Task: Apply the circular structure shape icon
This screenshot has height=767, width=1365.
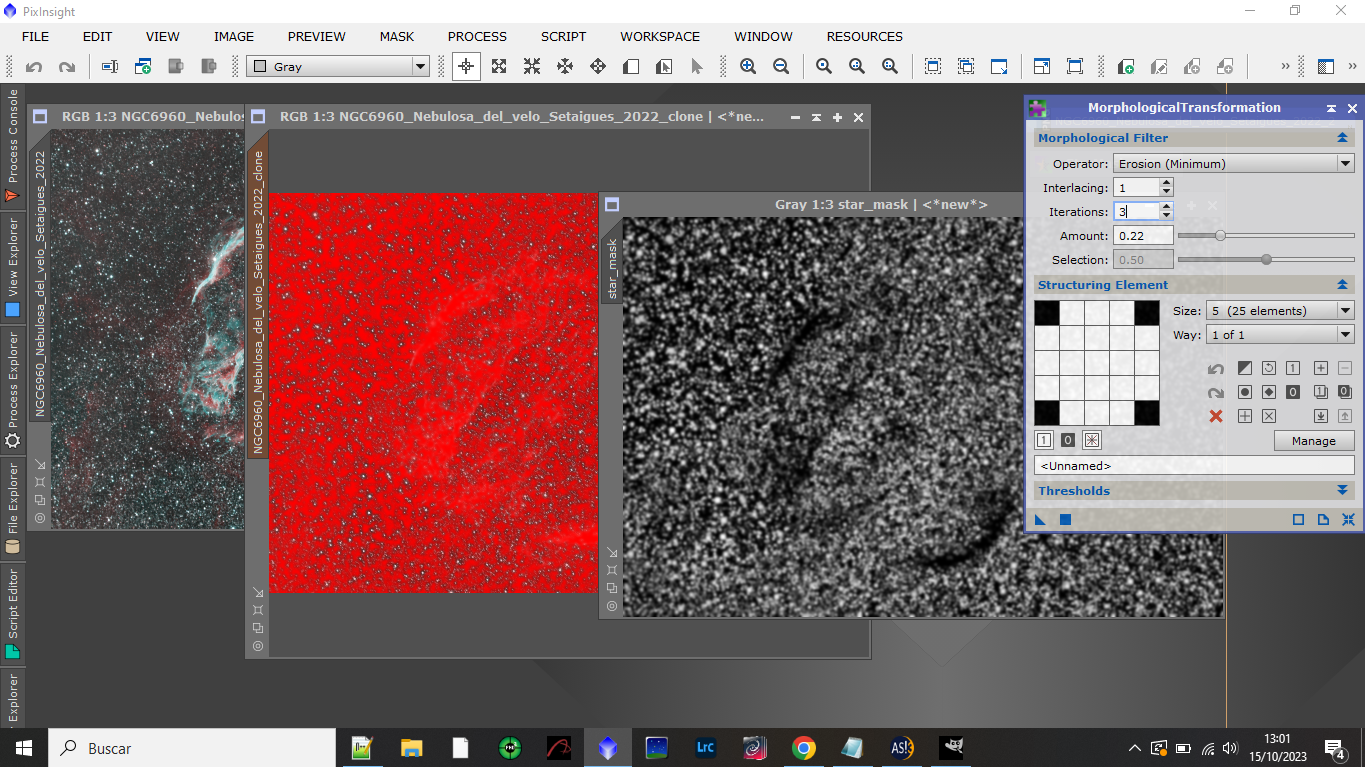Action: pos(1245,392)
